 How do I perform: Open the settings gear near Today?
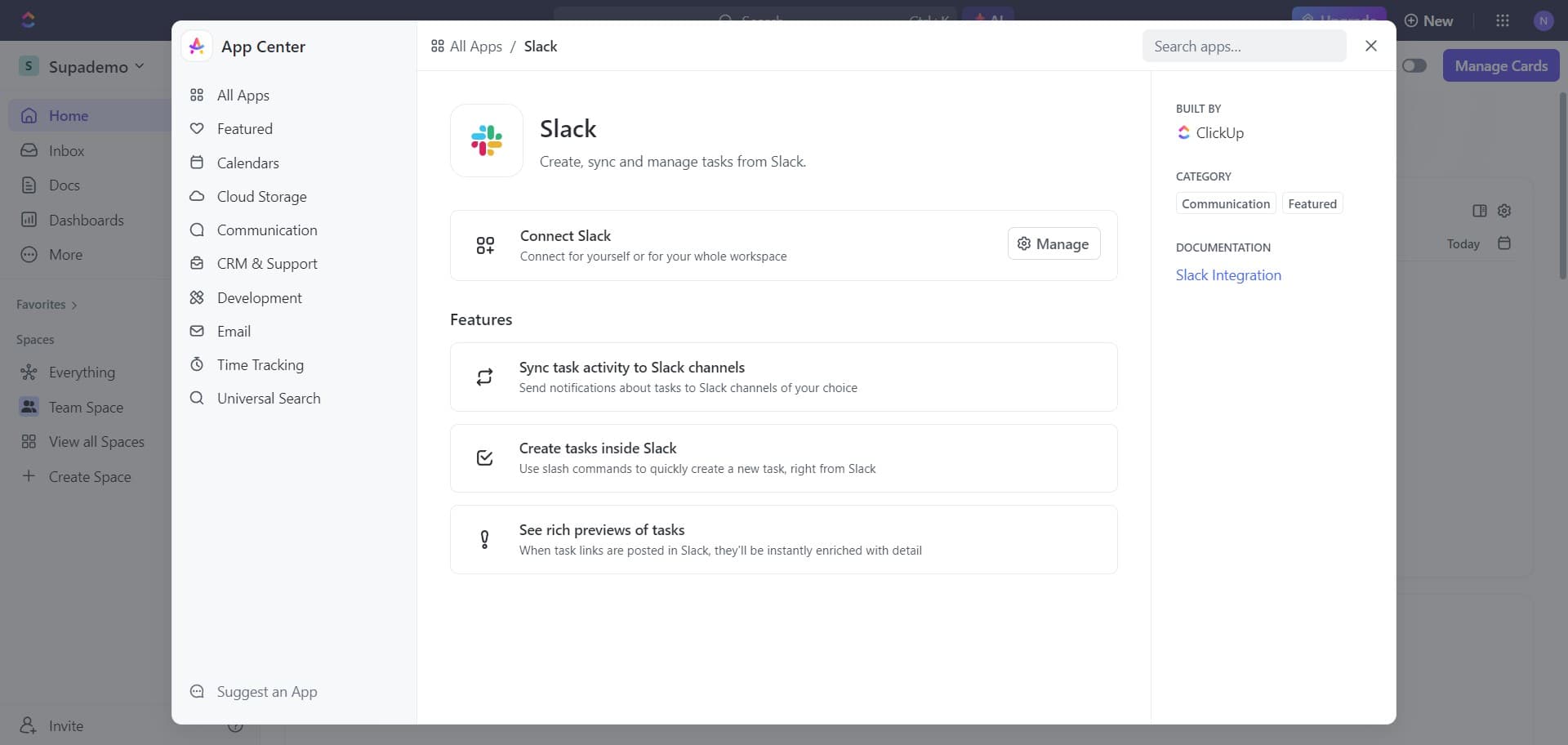[x=1505, y=211]
